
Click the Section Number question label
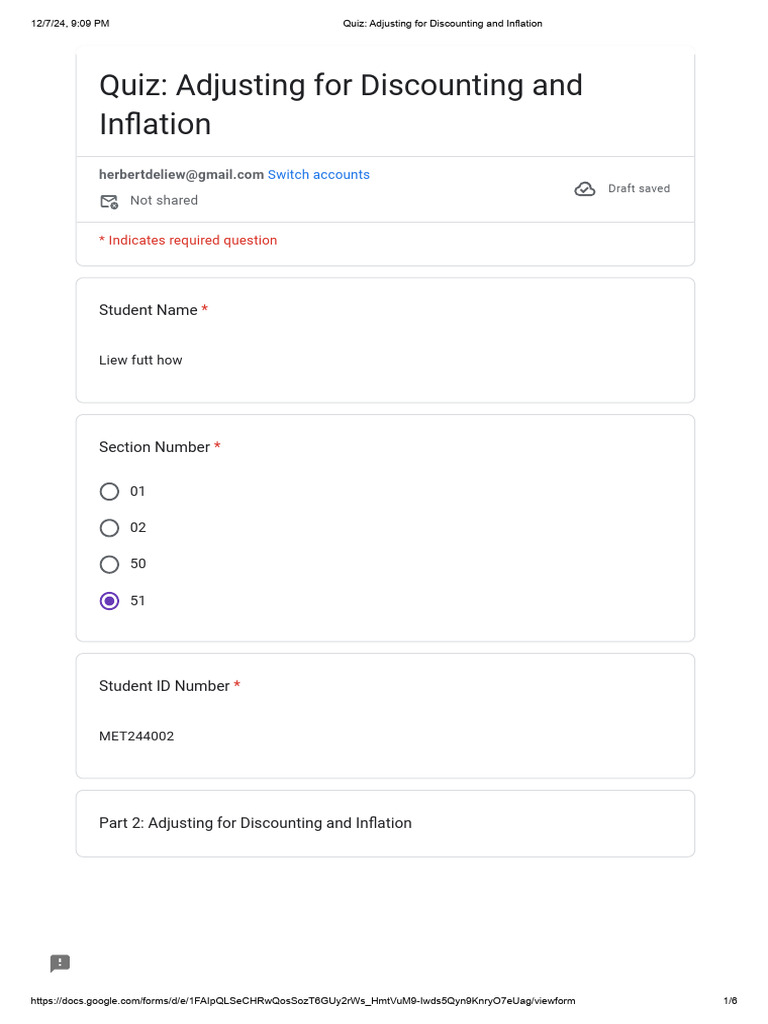[x=154, y=447]
